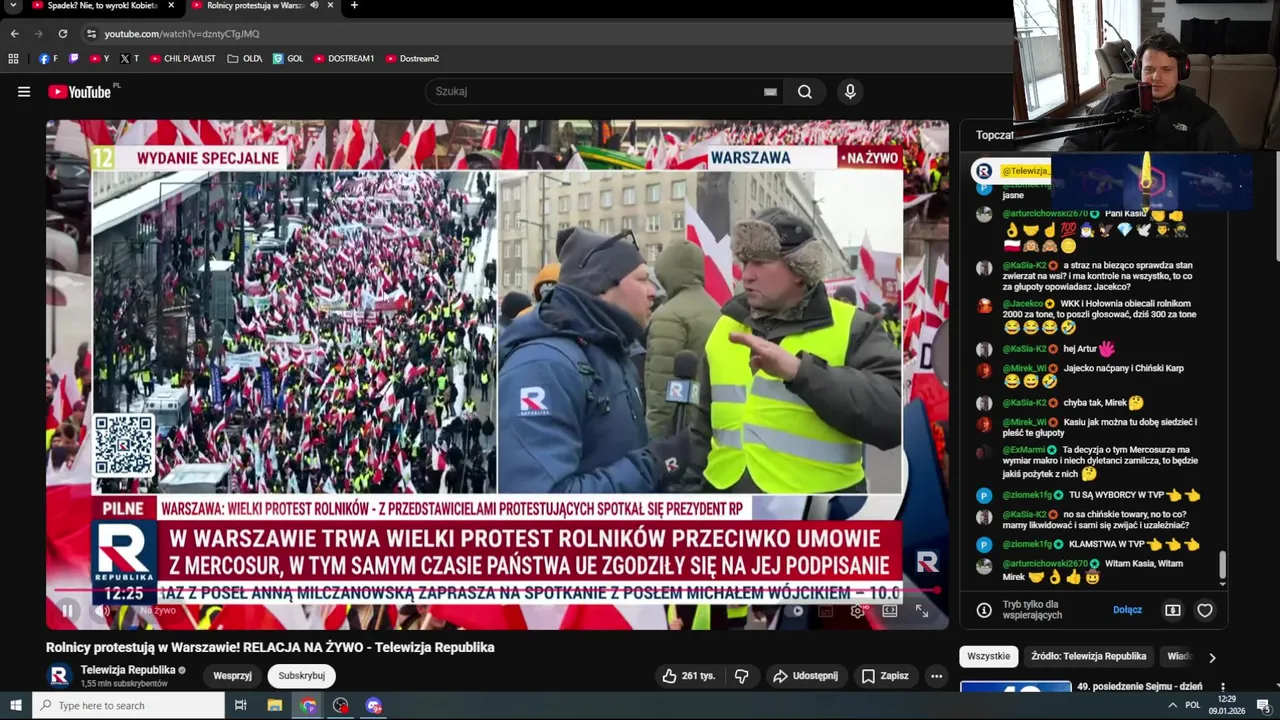Click the magnifier search button
The width and height of the screenshot is (1280, 720).
[805, 92]
